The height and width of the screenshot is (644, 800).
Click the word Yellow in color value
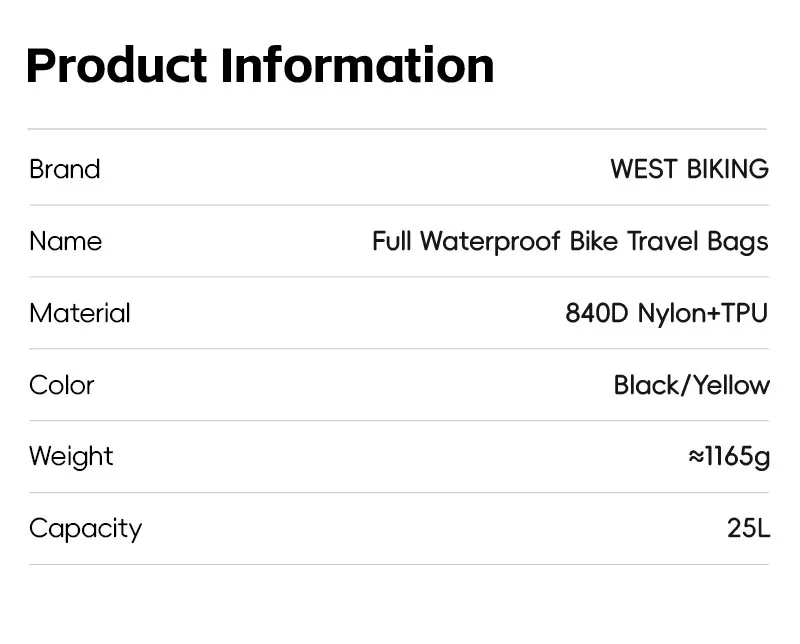[731, 385]
